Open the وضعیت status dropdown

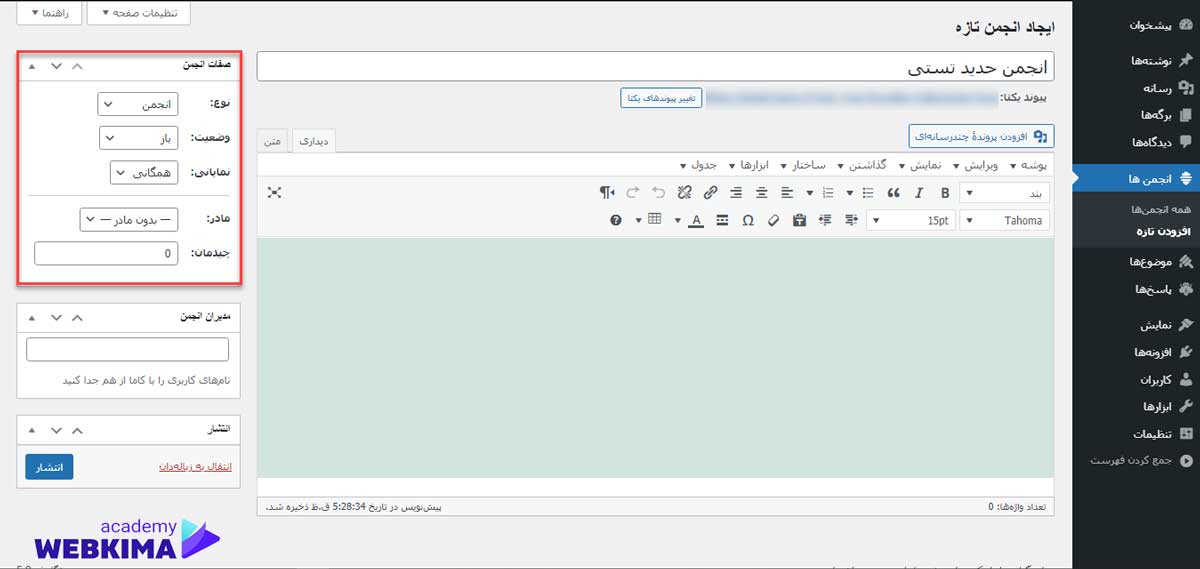[x=139, y=138]
